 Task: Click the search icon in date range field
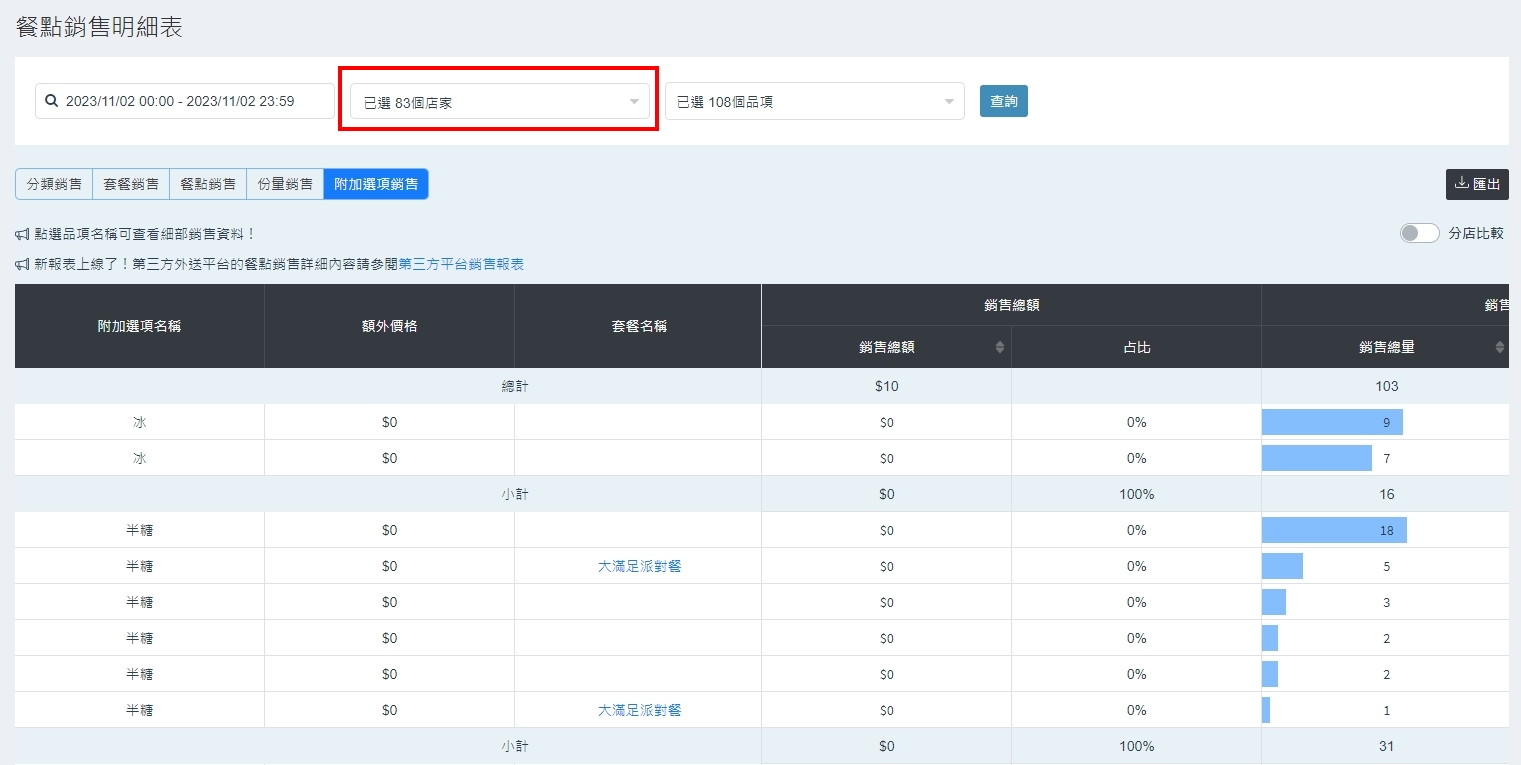52,101
